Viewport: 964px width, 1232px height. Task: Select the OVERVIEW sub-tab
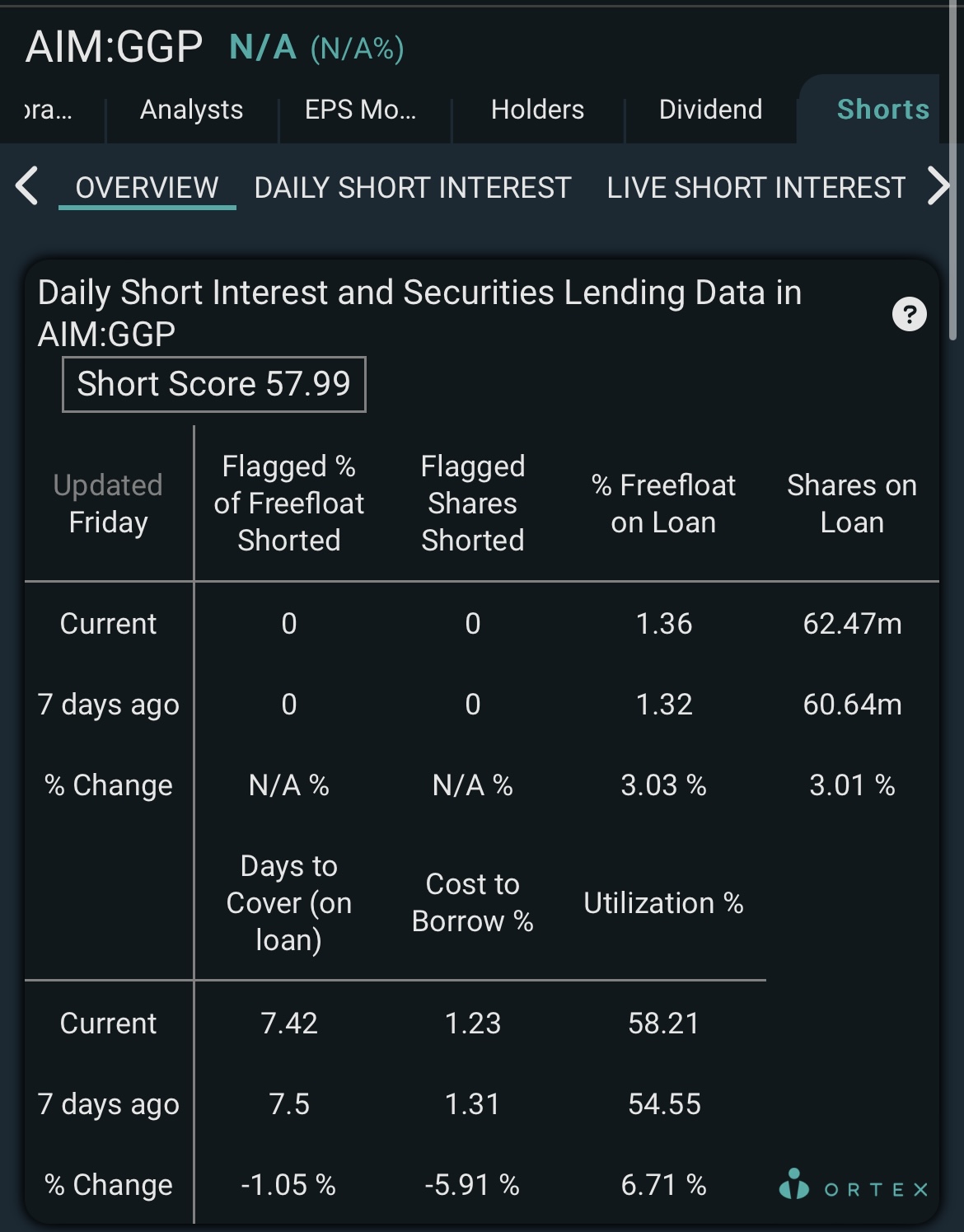(147, 188)
